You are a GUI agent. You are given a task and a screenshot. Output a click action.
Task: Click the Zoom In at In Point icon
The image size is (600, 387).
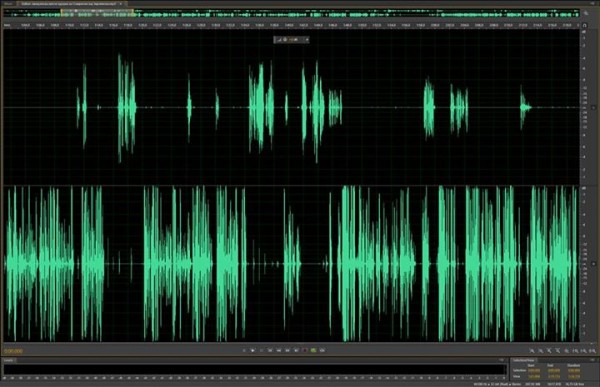coord(576,350)
